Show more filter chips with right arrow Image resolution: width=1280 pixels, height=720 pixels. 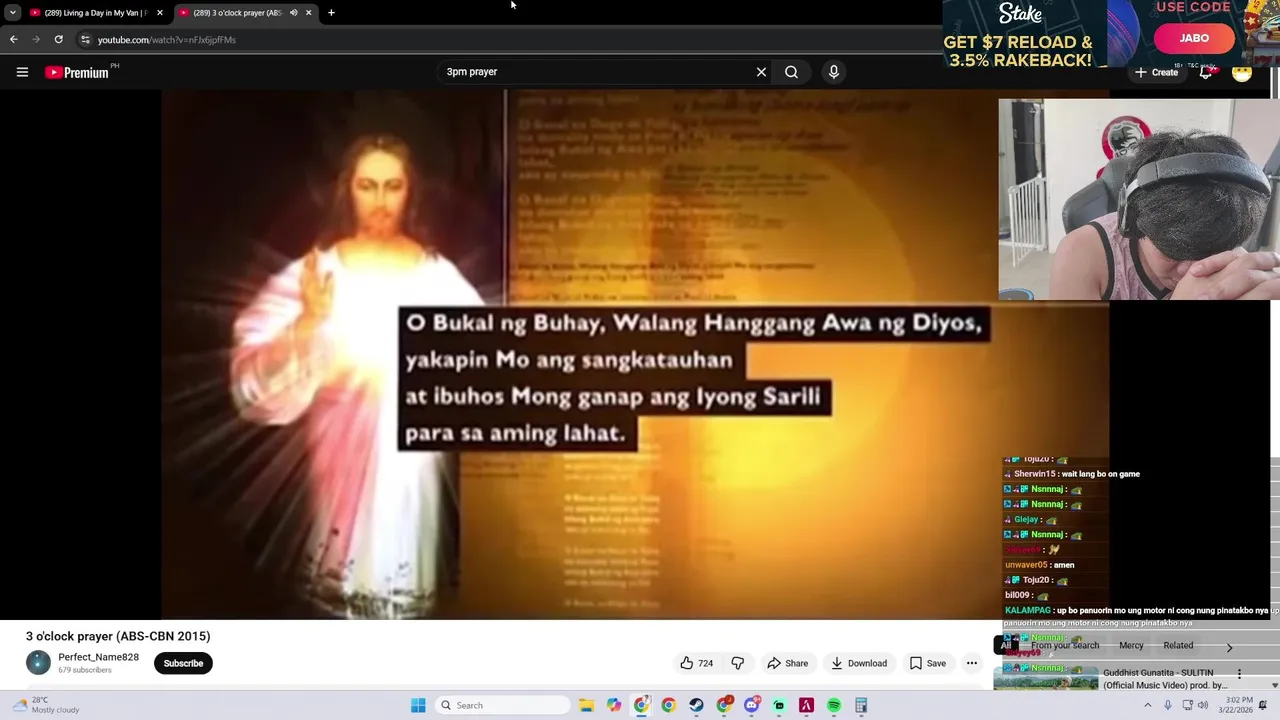(1229, 647)
